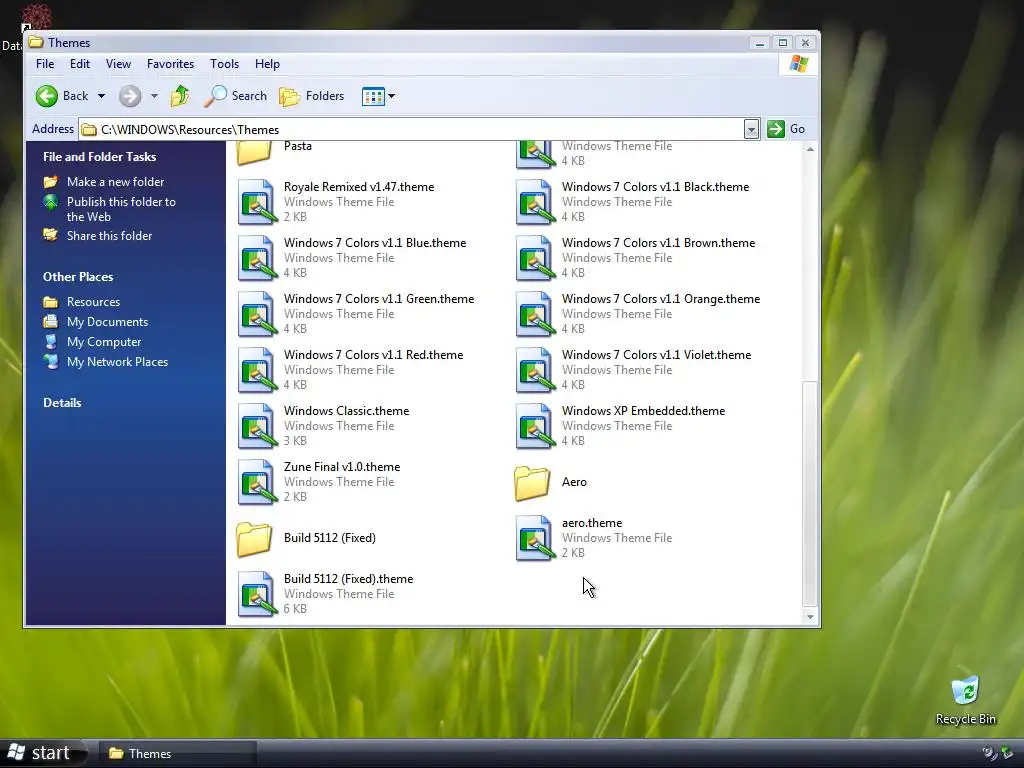Click the green Back arrow icon

46,96
